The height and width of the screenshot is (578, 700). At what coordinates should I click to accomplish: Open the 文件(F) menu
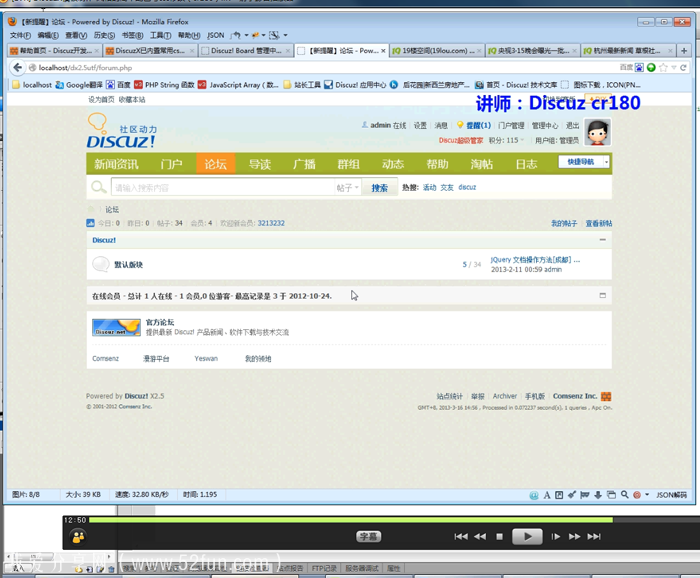20,35
